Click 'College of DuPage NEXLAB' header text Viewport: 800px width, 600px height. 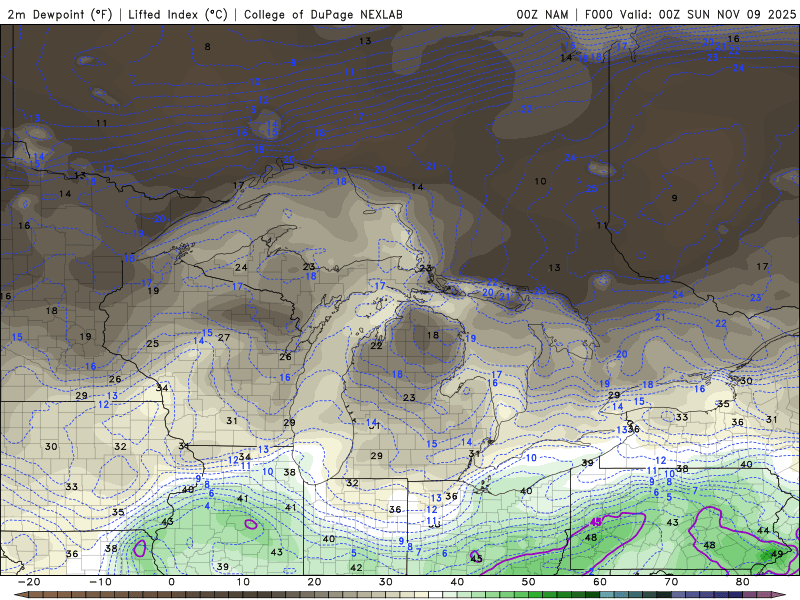(x=323, y=14)
